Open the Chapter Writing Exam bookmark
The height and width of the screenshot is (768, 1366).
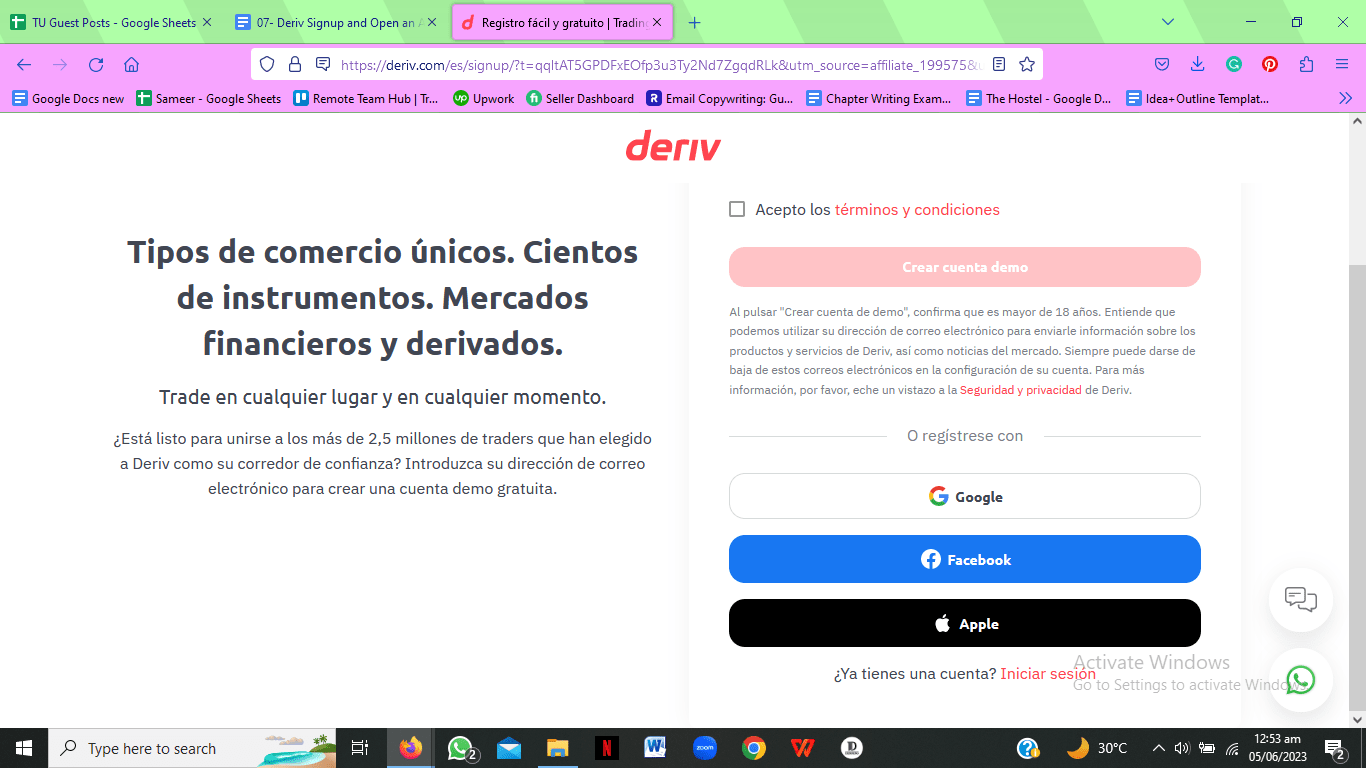coord(880,98)
